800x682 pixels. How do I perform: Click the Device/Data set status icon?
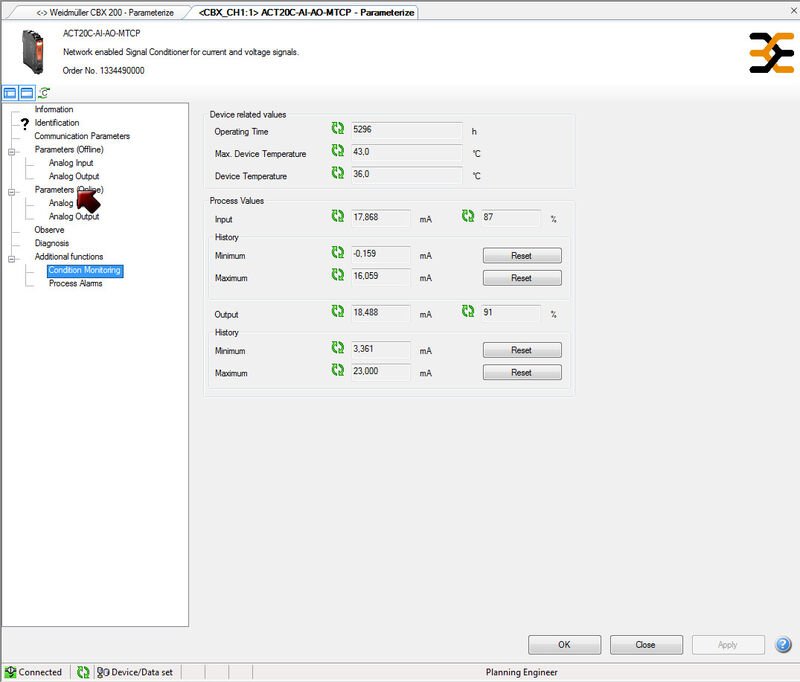point(103,672)
